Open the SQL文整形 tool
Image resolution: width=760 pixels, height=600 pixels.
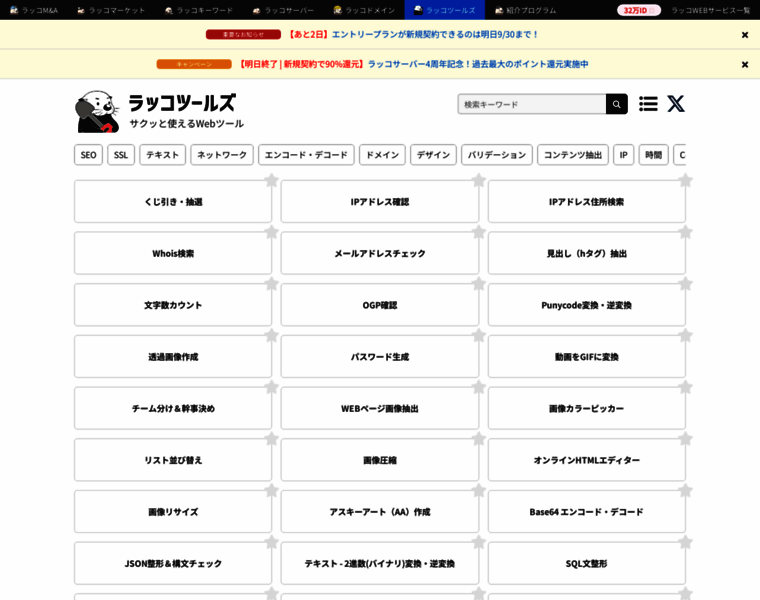[586, 564]
